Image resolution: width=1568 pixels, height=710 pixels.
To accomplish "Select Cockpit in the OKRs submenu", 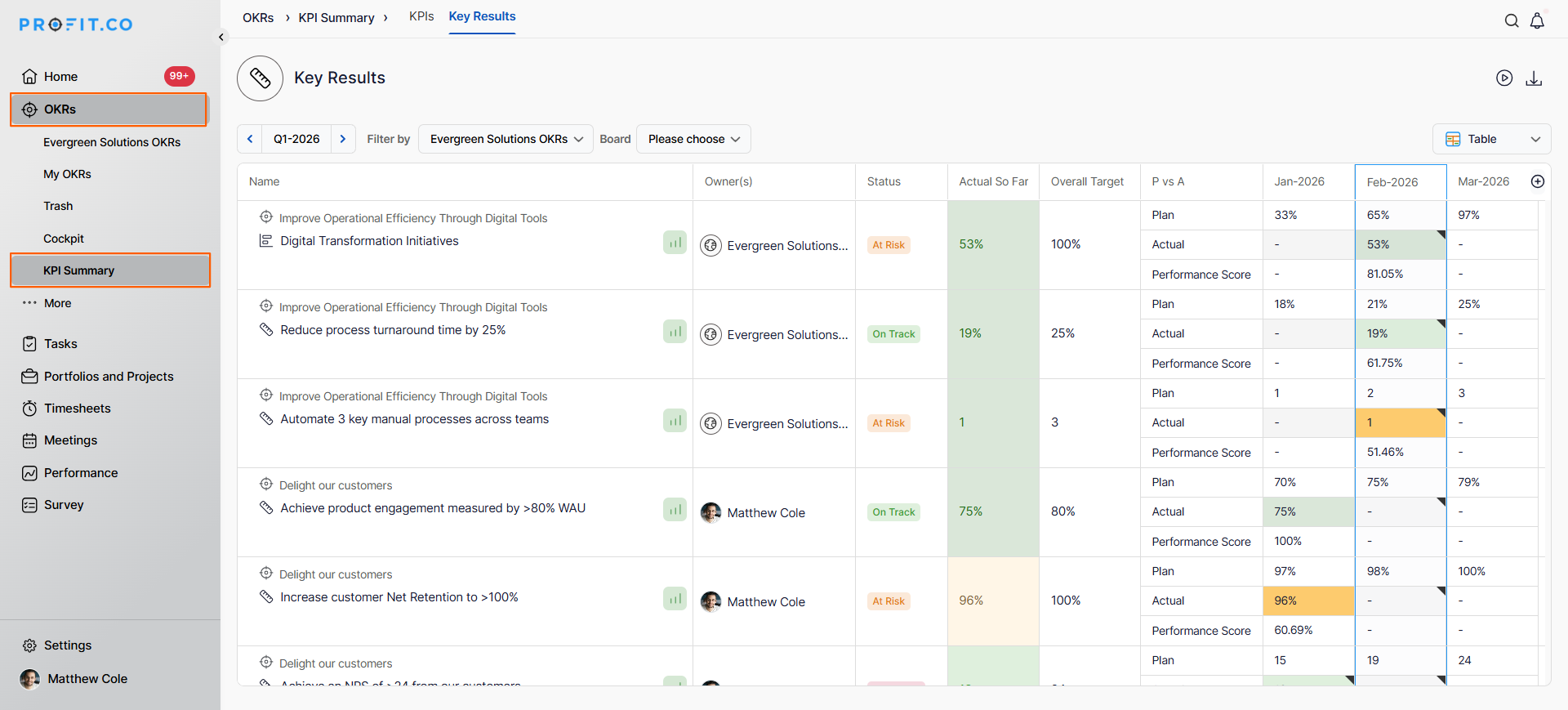I will point(64,239).
